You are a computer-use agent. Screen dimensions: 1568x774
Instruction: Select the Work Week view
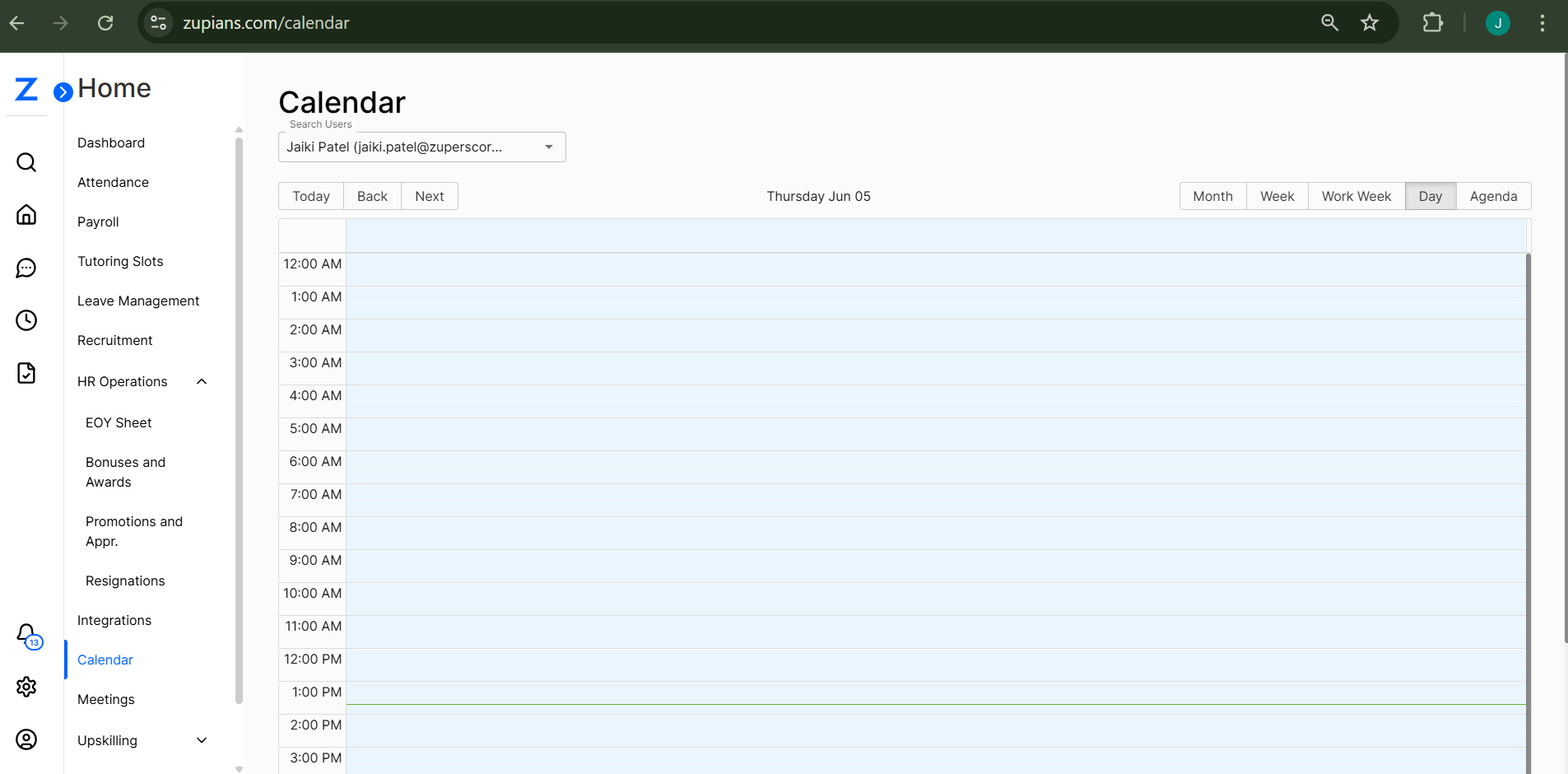coord(1355,196)
